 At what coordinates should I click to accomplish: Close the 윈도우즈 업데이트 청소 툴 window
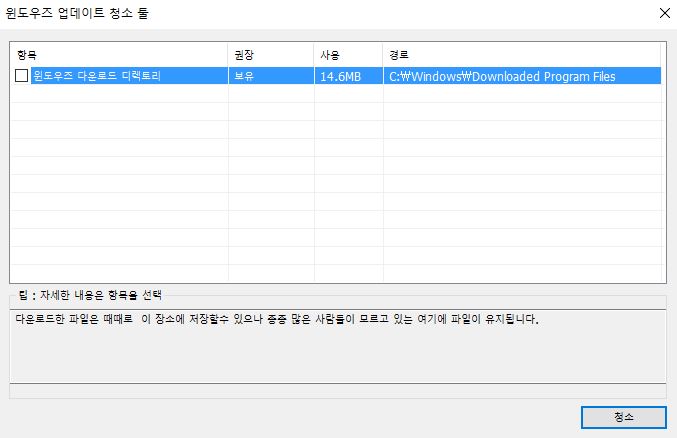pyautogui.click(x=665, y=13)
